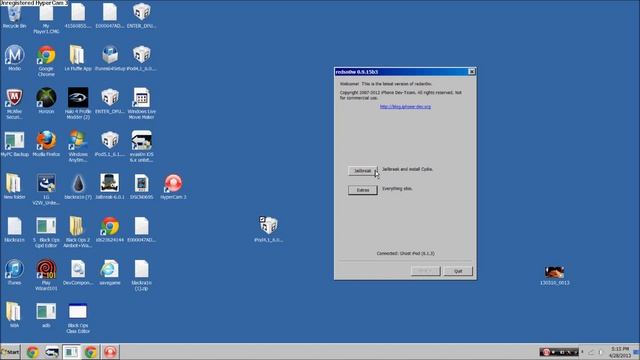Click the evasi0n icon on taskbar
The height and width of the screenshot is (360, 640).
coord(52,352)
